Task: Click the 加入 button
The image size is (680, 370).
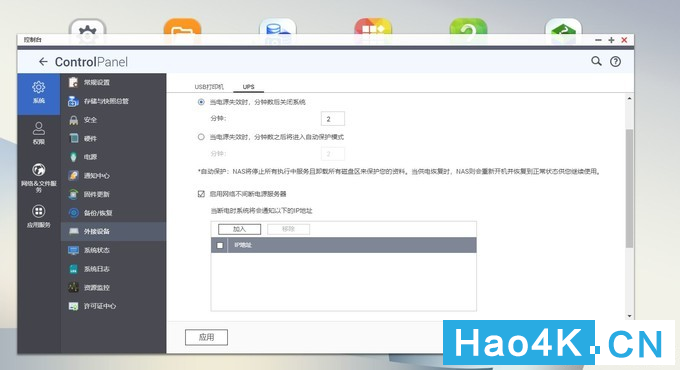Action: pyautogui.click(x=239, y=229)
